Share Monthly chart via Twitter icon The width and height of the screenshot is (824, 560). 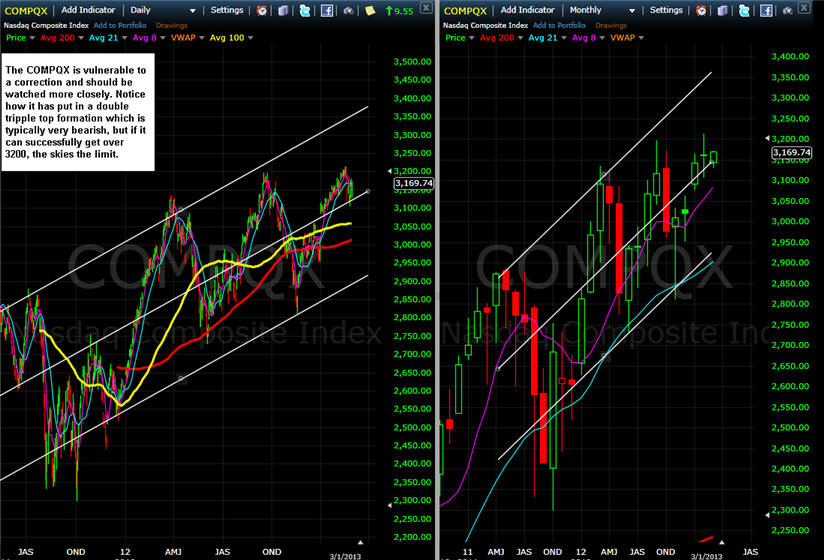744,11
